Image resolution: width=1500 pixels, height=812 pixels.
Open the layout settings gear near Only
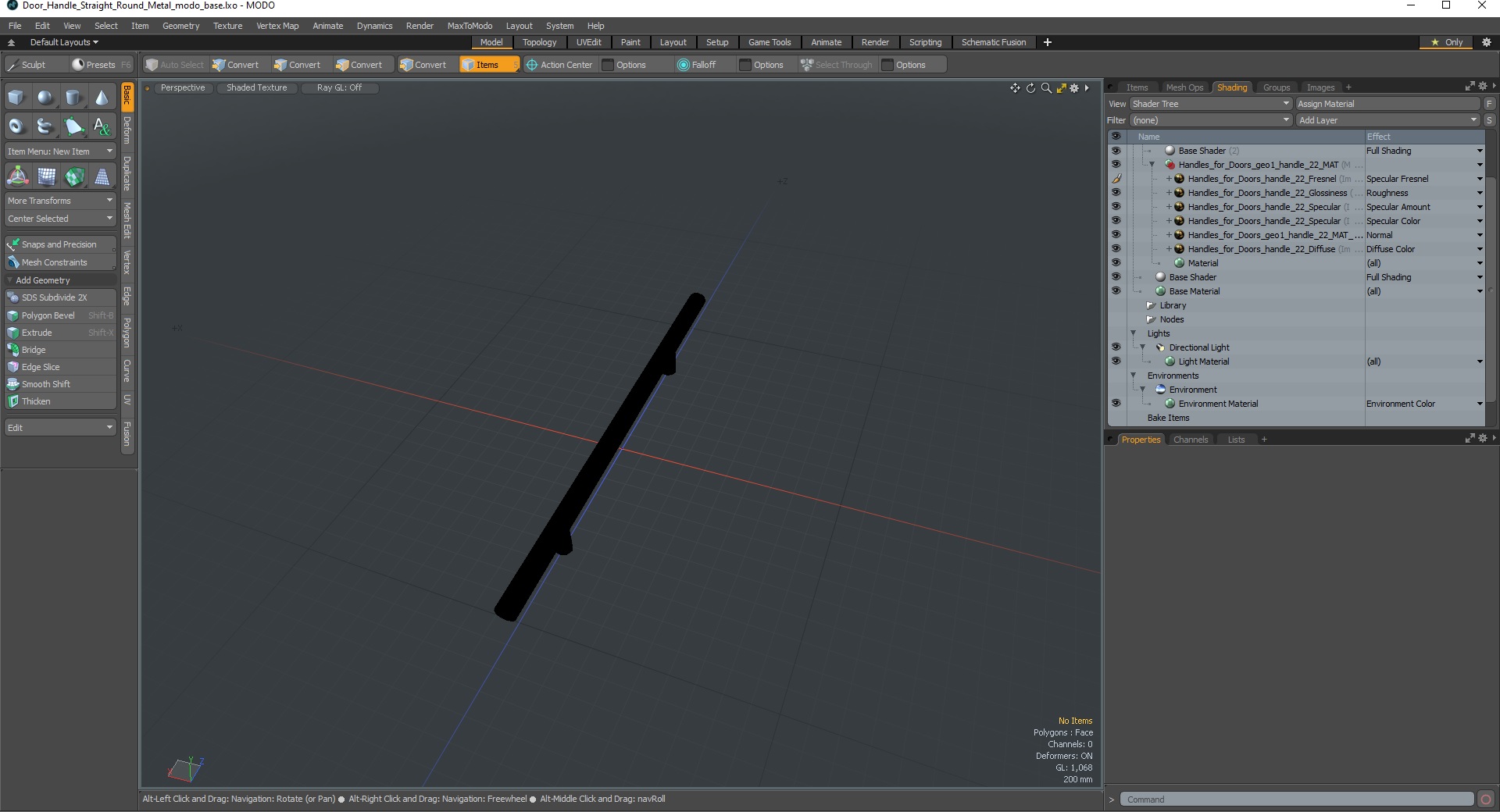point(1487,42)
